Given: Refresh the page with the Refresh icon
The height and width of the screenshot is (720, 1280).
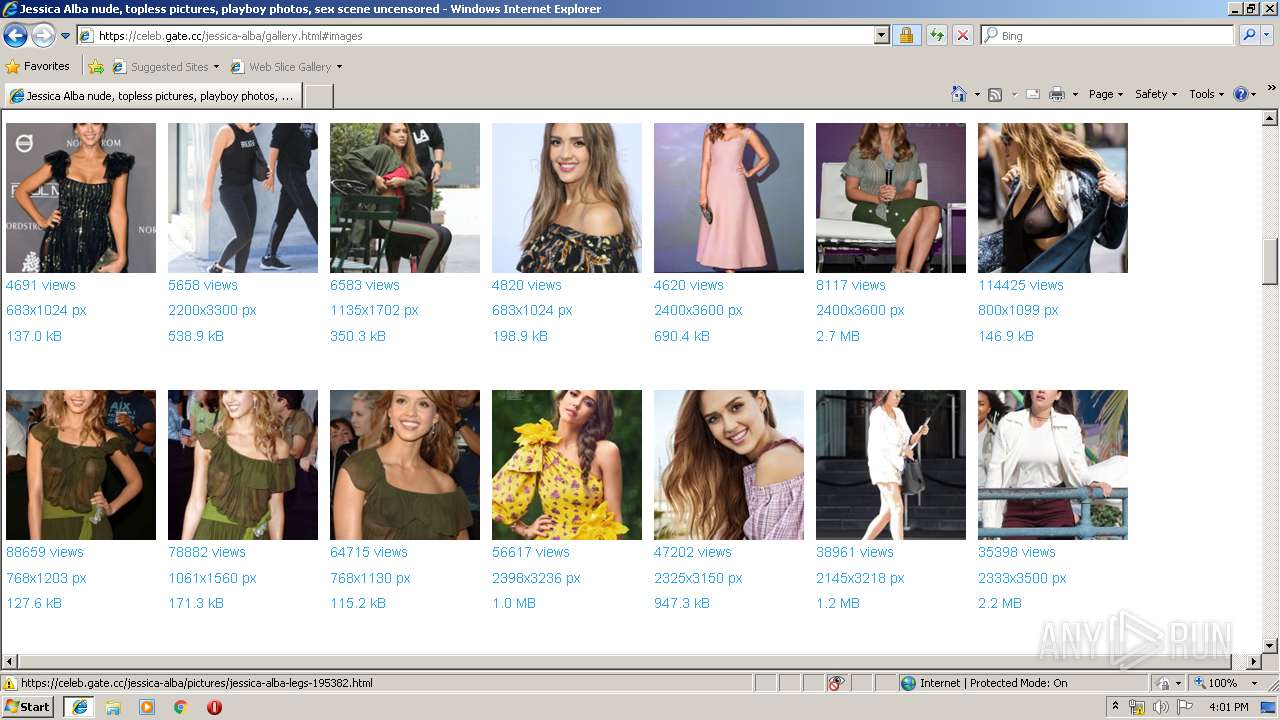Looking at the screenshot, I should 936,36.
